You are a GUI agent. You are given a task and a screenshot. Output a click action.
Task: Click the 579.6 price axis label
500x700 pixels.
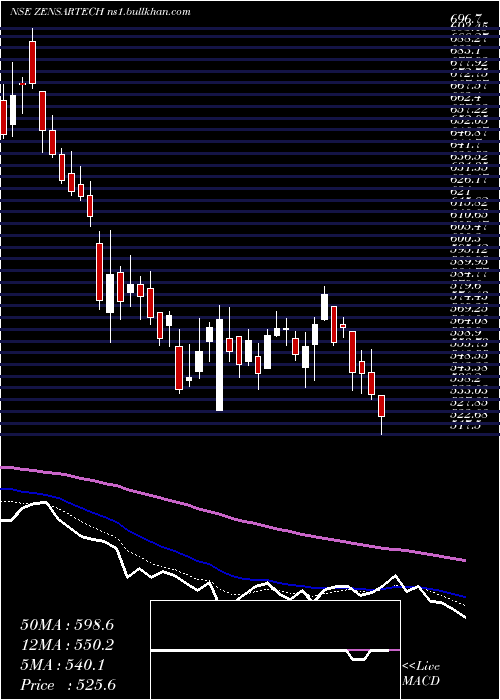coord(465,284)
